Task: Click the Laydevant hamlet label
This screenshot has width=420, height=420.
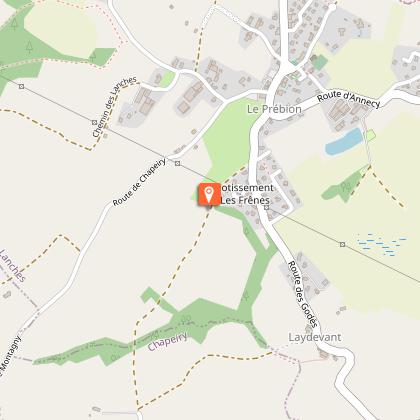Action: point(315,337)
